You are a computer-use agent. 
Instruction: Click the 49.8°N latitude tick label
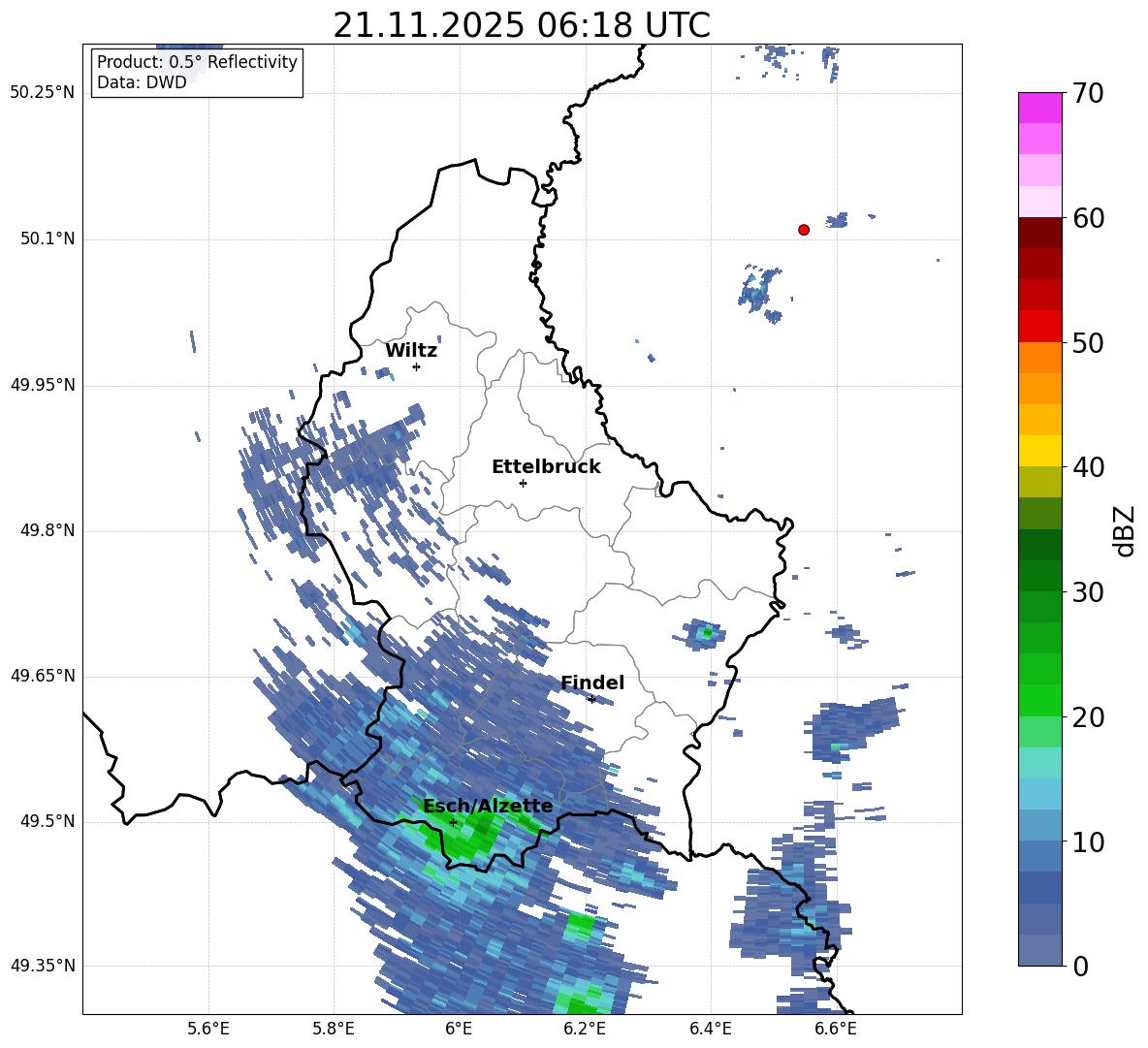(47, 530)
